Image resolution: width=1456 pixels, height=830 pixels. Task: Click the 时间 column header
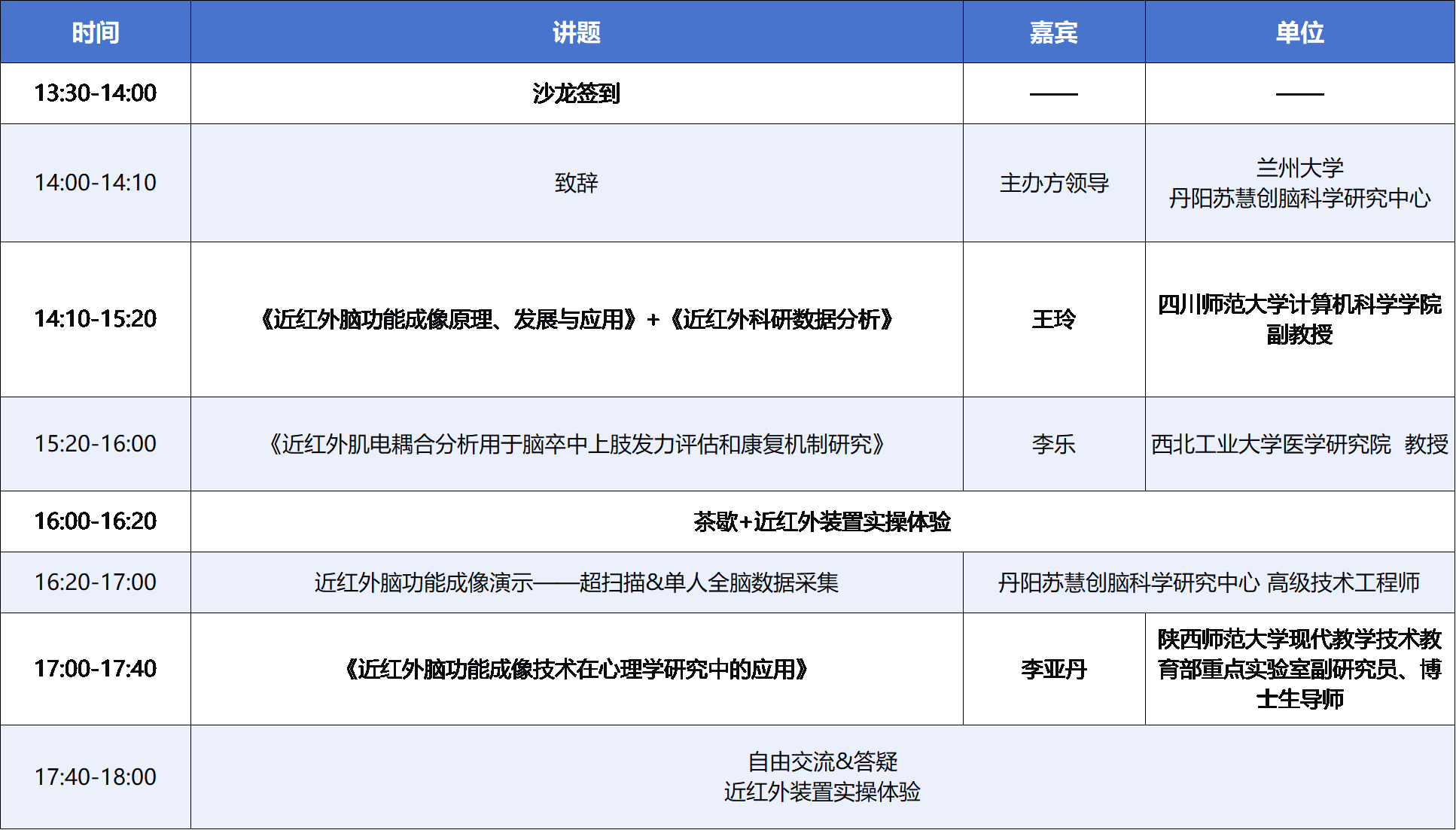click(96, 32)
